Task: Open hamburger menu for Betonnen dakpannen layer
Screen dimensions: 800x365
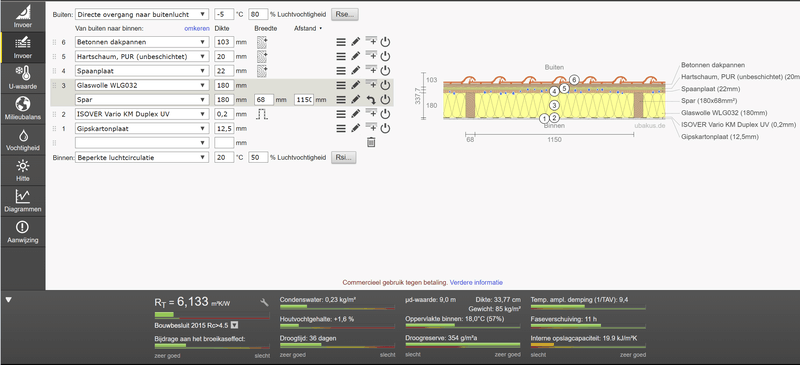Action: [x=341, y=42]
